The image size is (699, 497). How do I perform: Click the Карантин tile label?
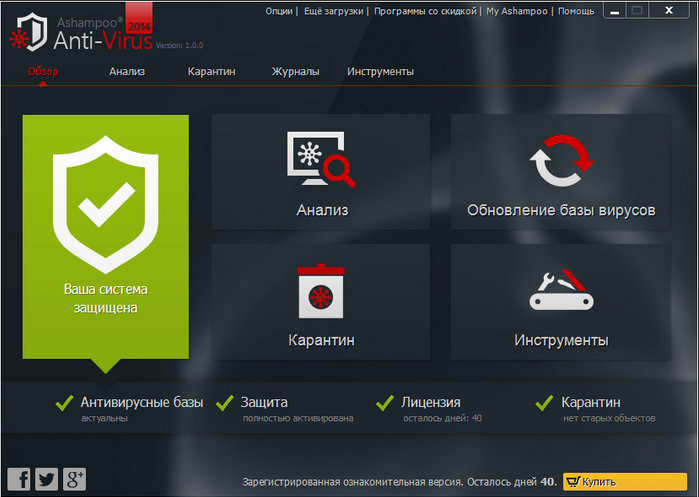tap(321, 340)
